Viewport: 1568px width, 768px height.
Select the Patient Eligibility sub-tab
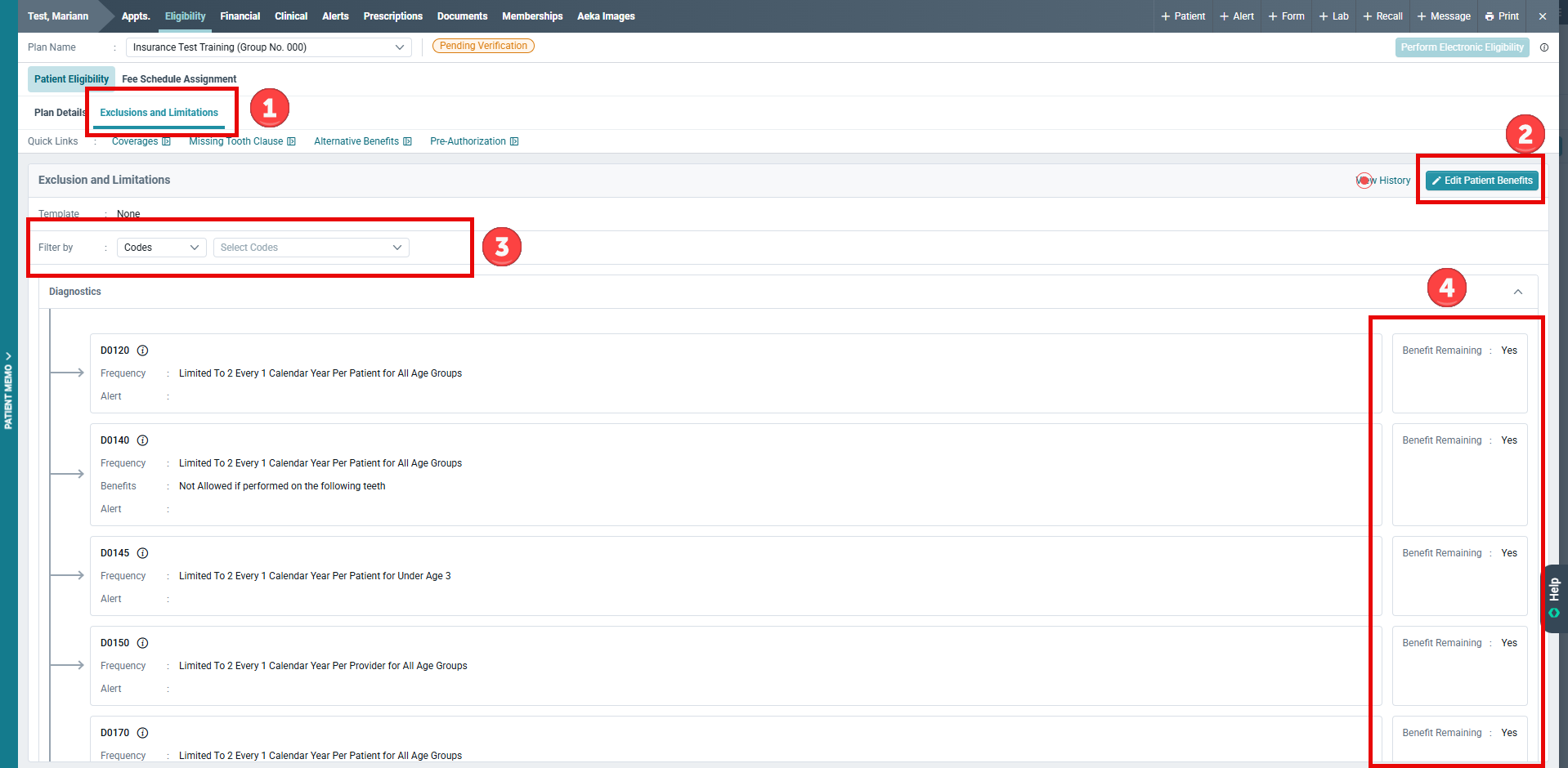[71, 79]
